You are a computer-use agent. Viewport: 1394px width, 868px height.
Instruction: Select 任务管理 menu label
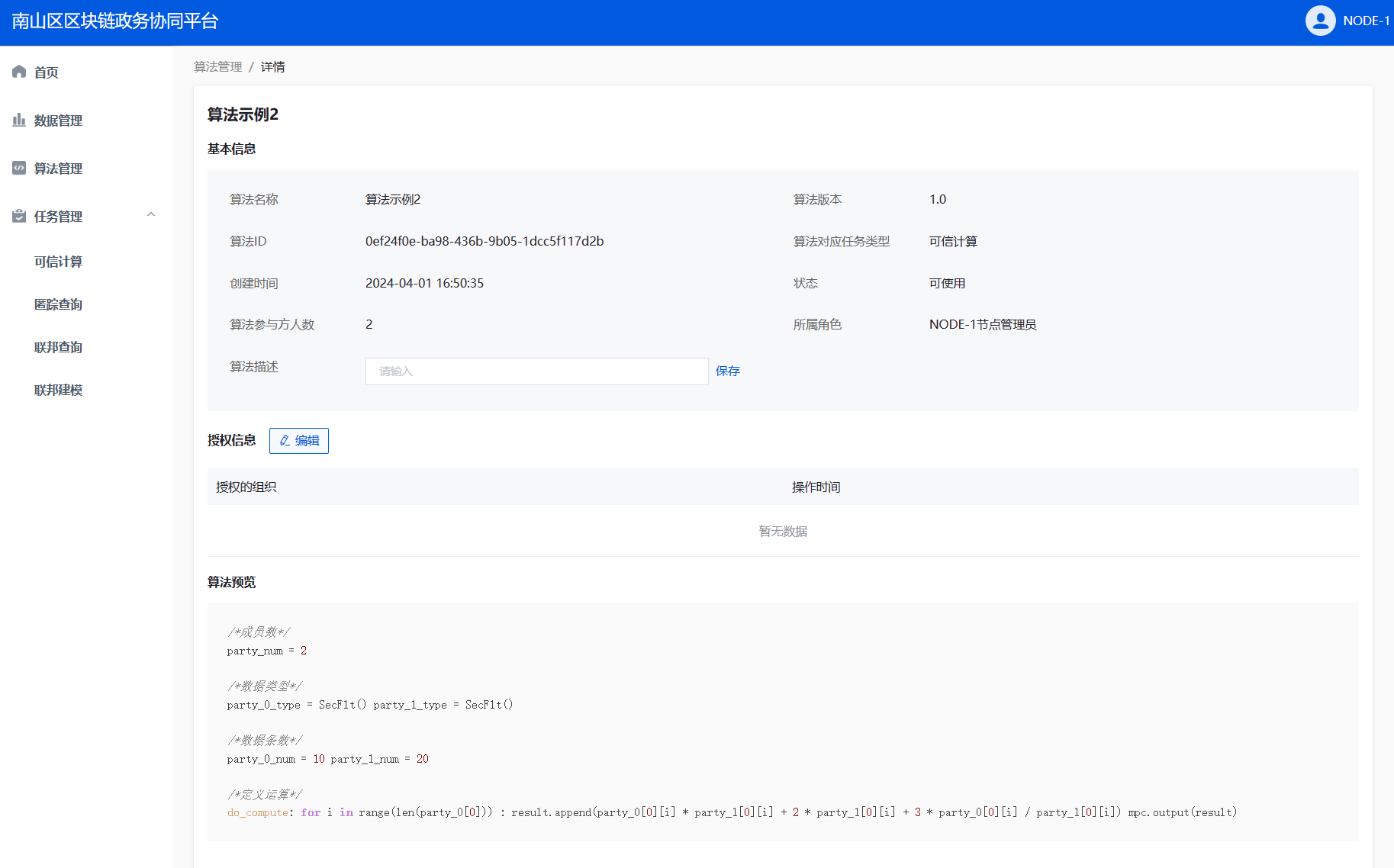(x=58, y=217)
